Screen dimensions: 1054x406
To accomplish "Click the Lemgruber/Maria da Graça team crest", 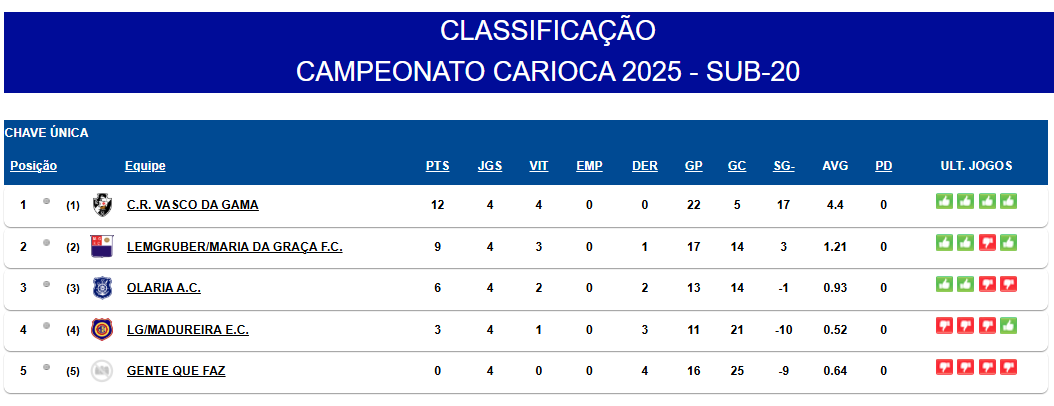I will pyautogui.click(x=102, y=247).
